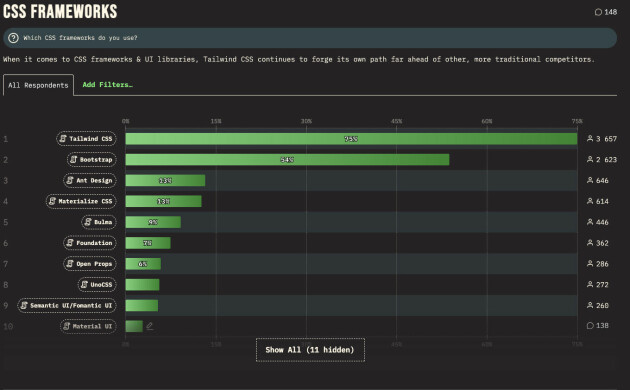Click the respondent count 3 657
This screenshot has width=630, height=390.
click(606, 139)
